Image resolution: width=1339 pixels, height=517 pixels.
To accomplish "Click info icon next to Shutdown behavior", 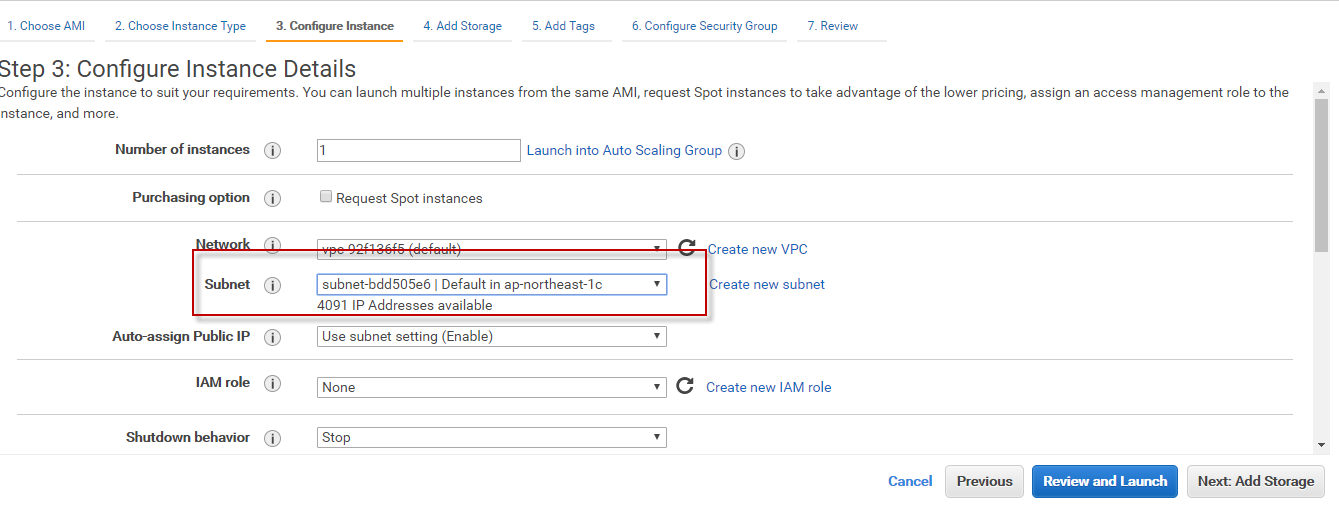I will click(x=272, y=438).
